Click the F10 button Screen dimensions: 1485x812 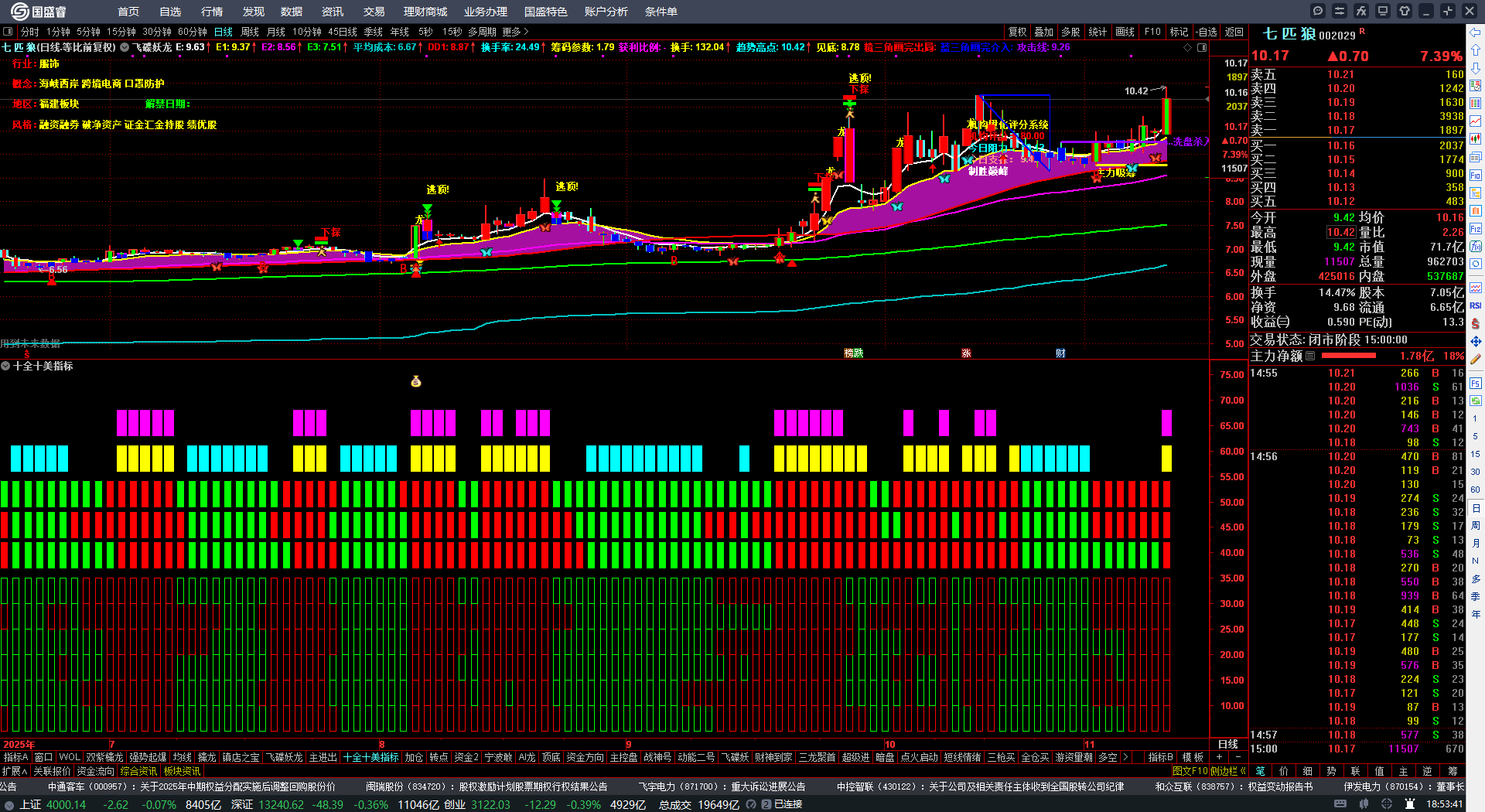(1152, 32)
